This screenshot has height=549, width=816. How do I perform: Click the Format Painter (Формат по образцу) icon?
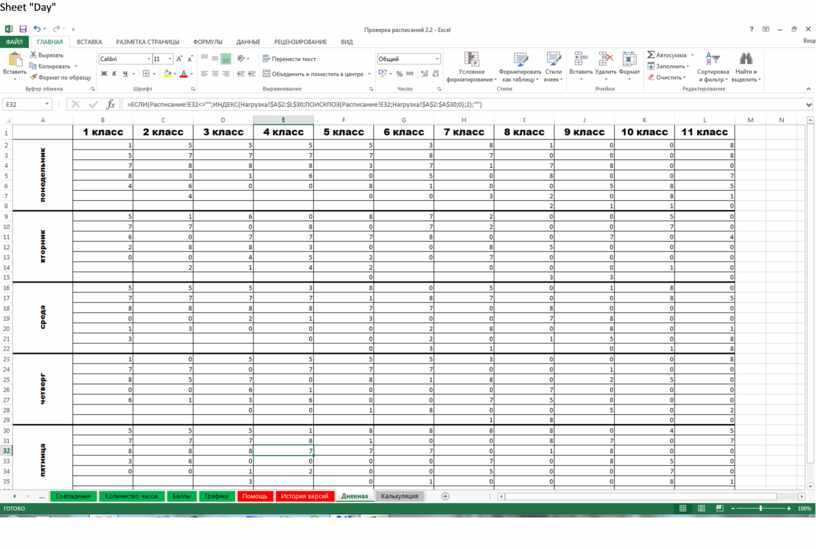34,77
